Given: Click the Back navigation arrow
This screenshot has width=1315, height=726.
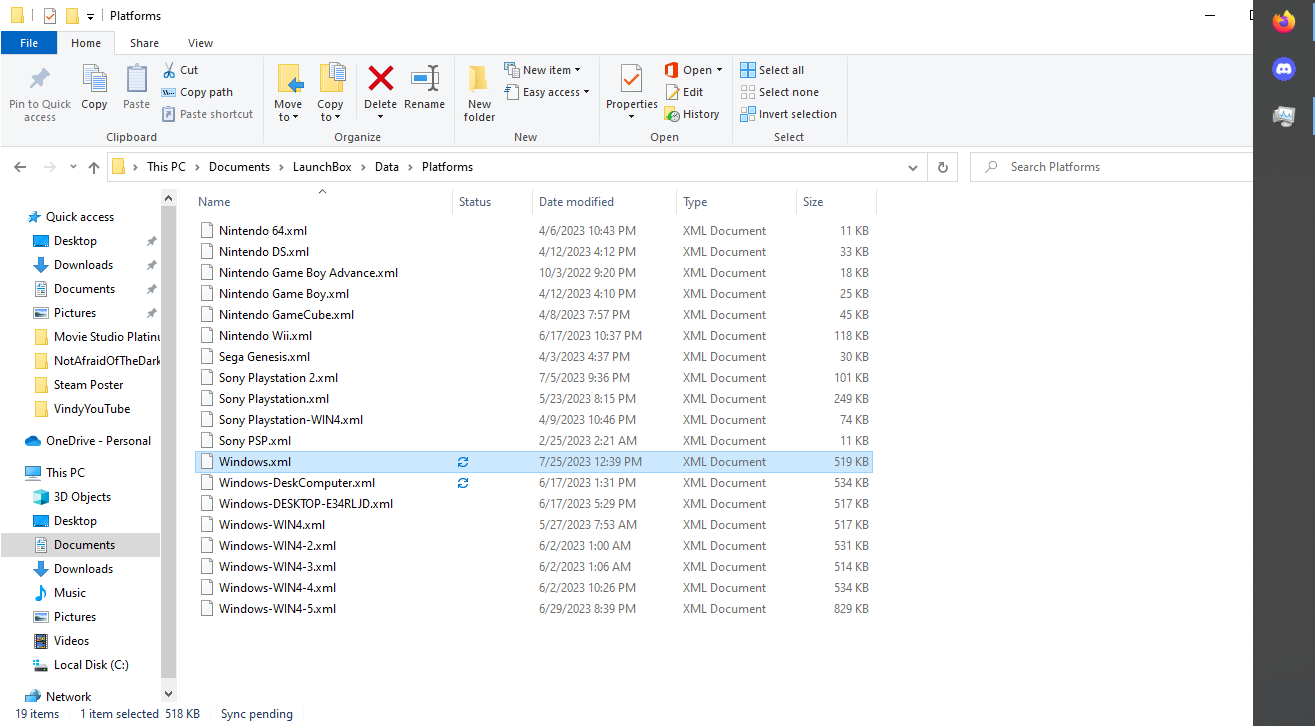Looking at the screenshot, I should (21, 167).
